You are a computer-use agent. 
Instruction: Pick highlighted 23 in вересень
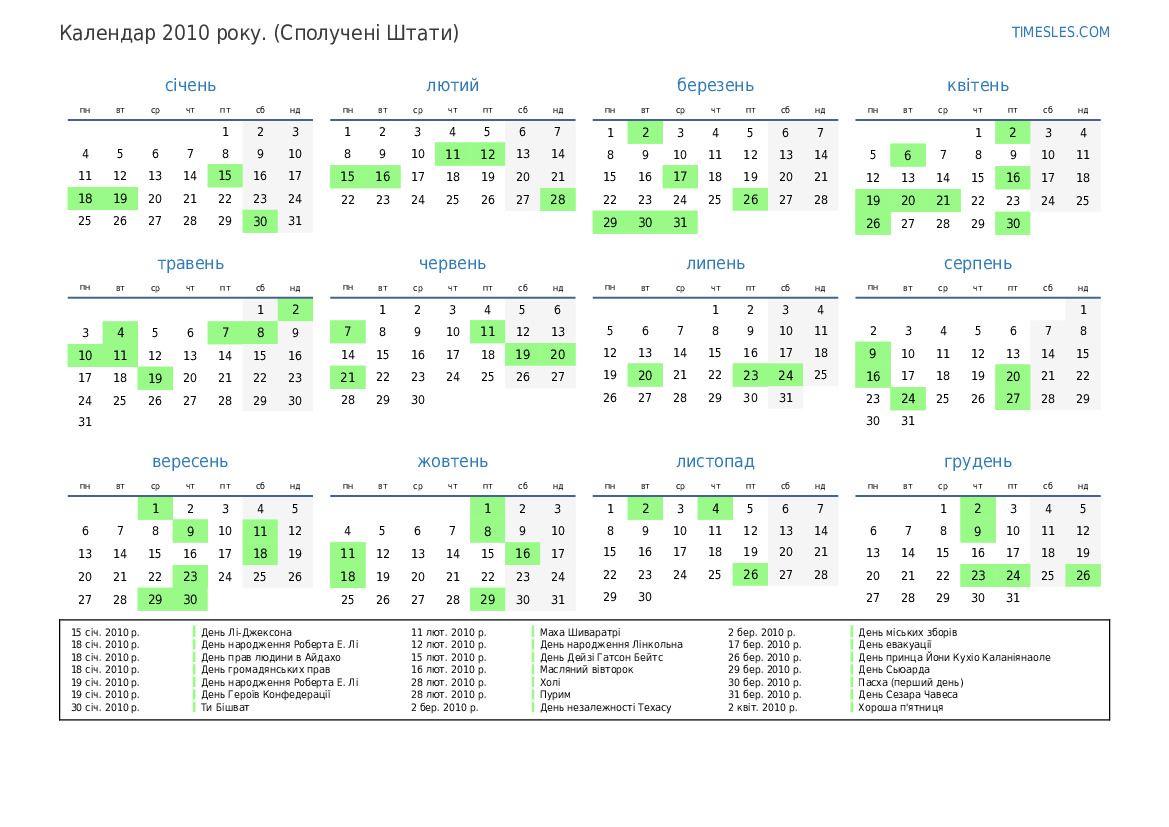(190, 576)
